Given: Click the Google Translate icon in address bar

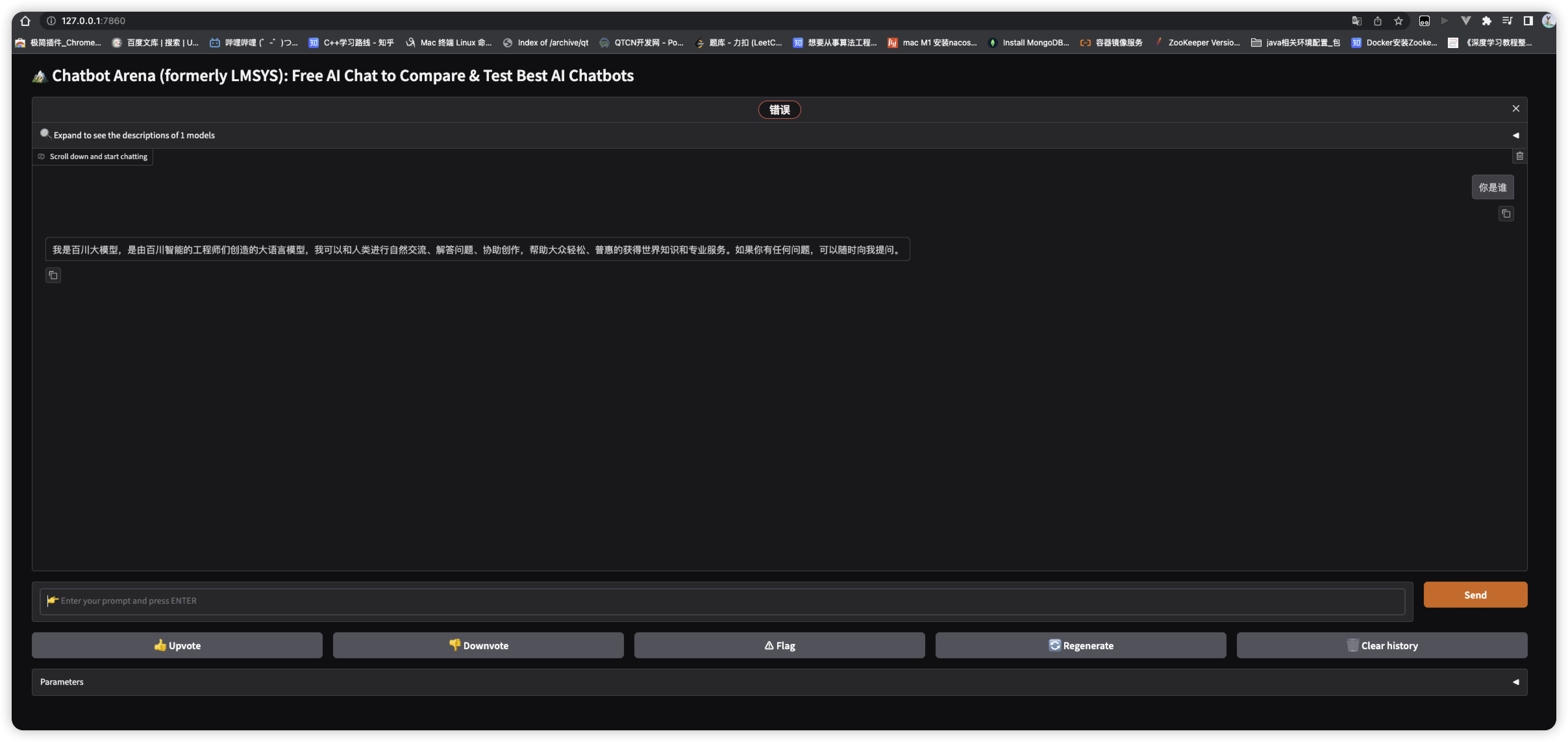Looking at the screenshot, I should click(x=1356, y=21).
